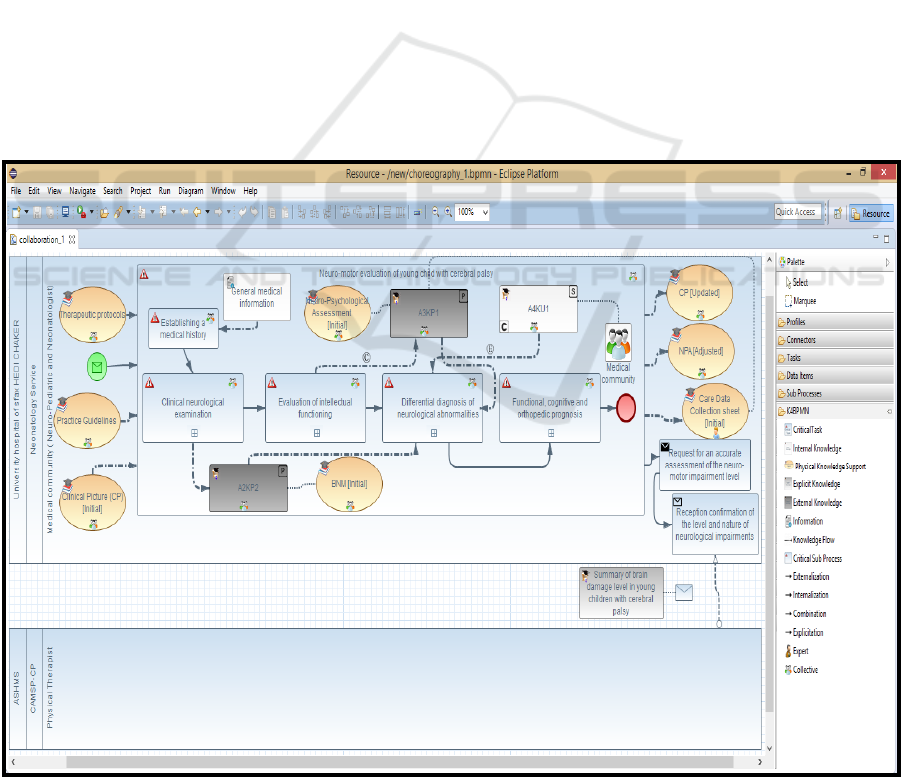Pick the Select arrow tool in the Palette
The image size is (901, 777).
800,282
